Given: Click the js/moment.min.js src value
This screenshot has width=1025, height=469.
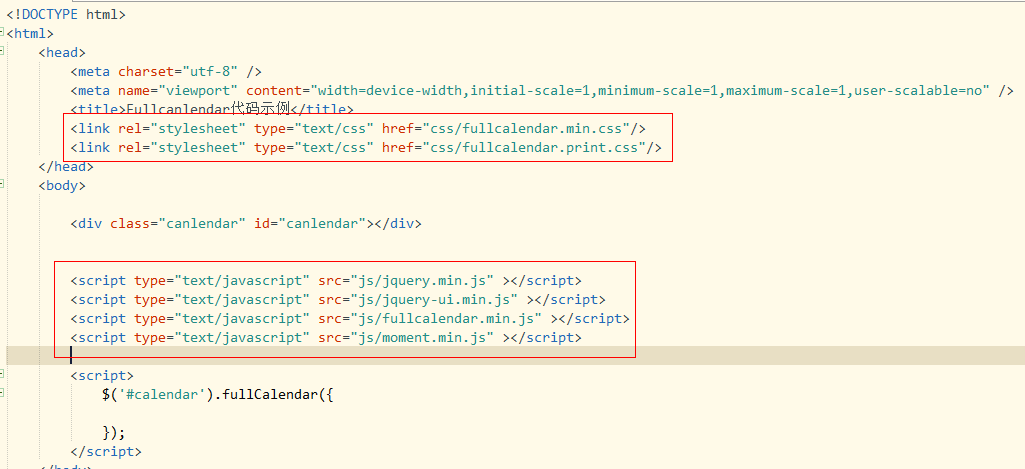Looking at the screenshot, I should pos(422,338).
